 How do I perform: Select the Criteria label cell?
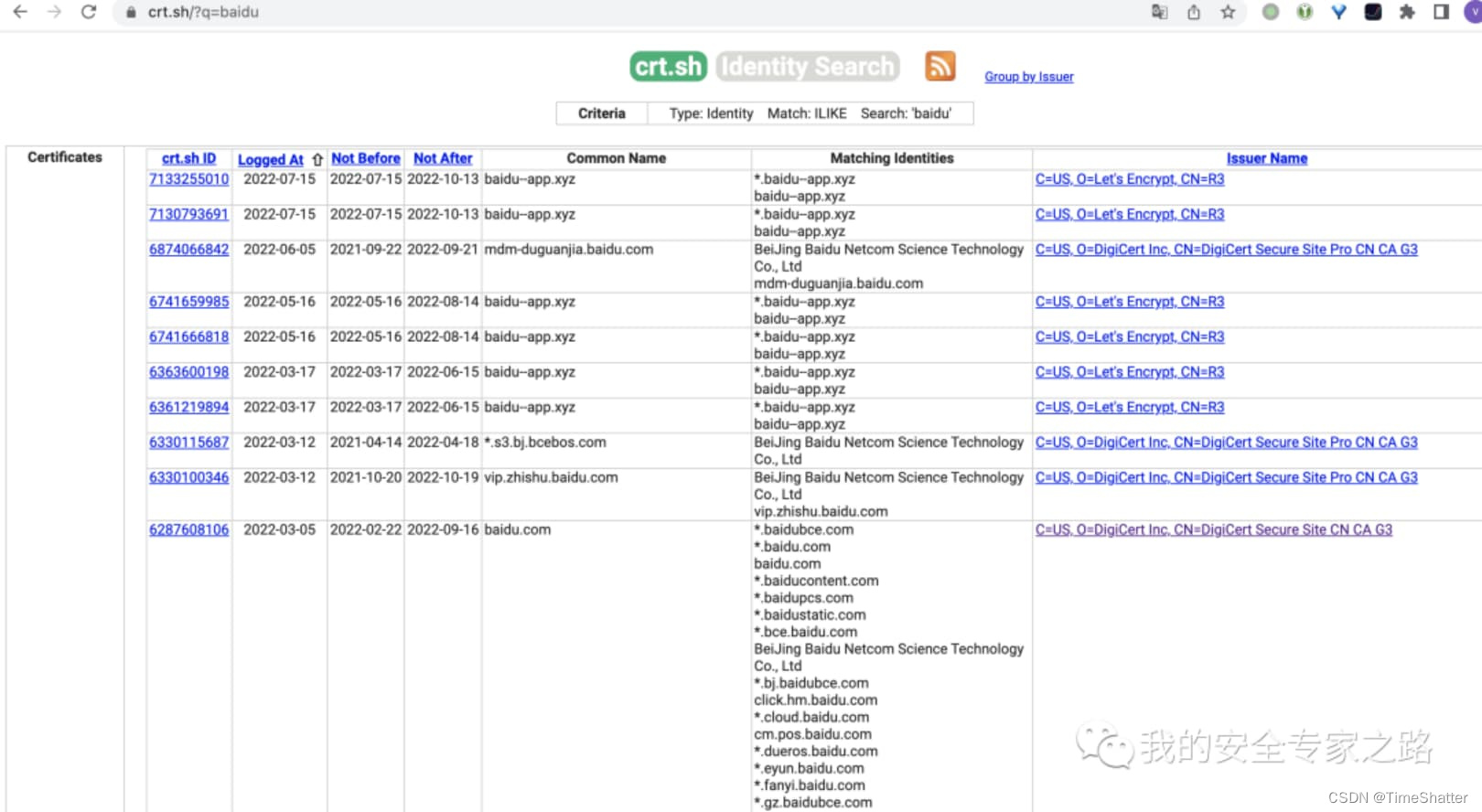pos(602,113)
